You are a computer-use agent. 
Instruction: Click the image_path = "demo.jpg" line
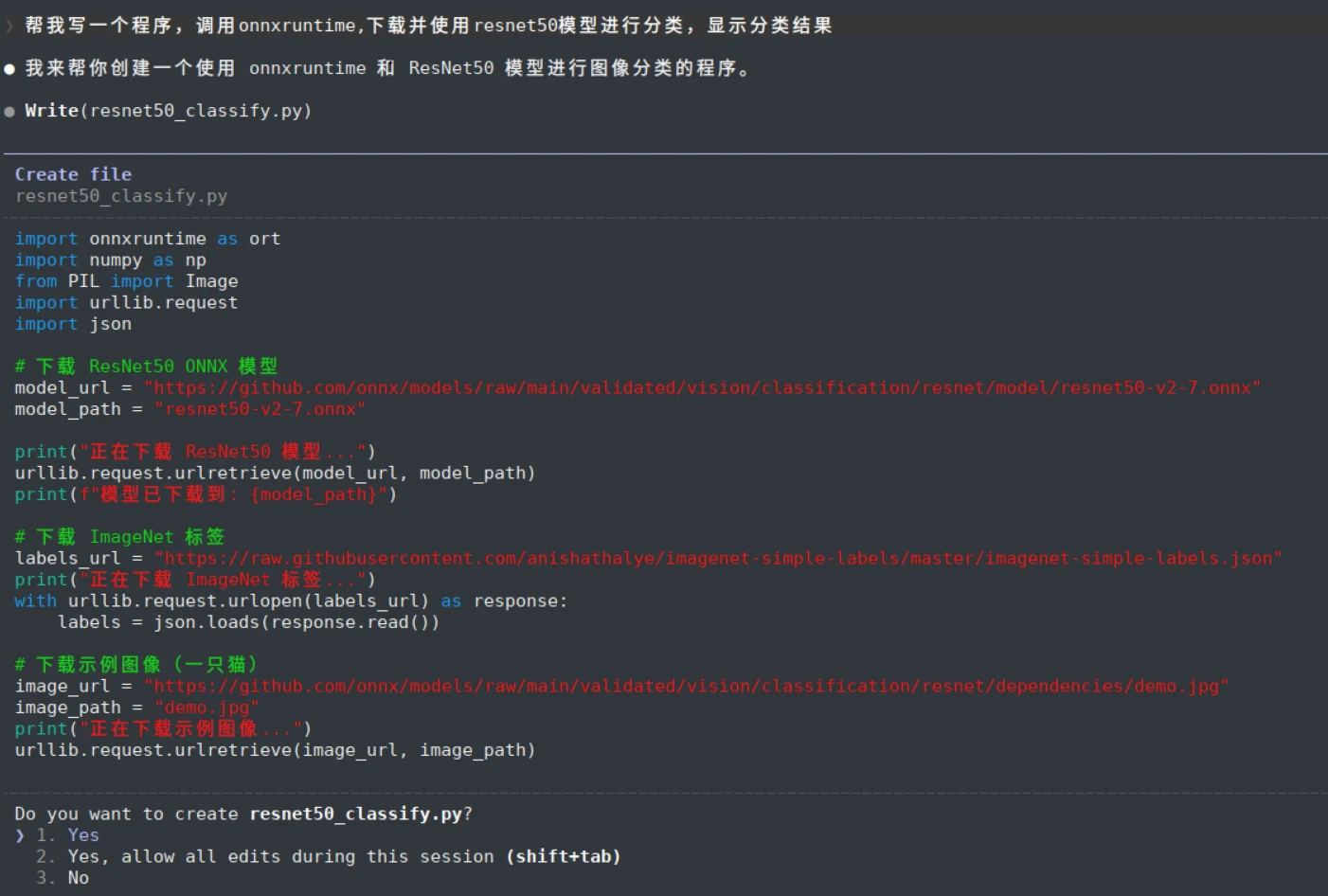[136, 708]
